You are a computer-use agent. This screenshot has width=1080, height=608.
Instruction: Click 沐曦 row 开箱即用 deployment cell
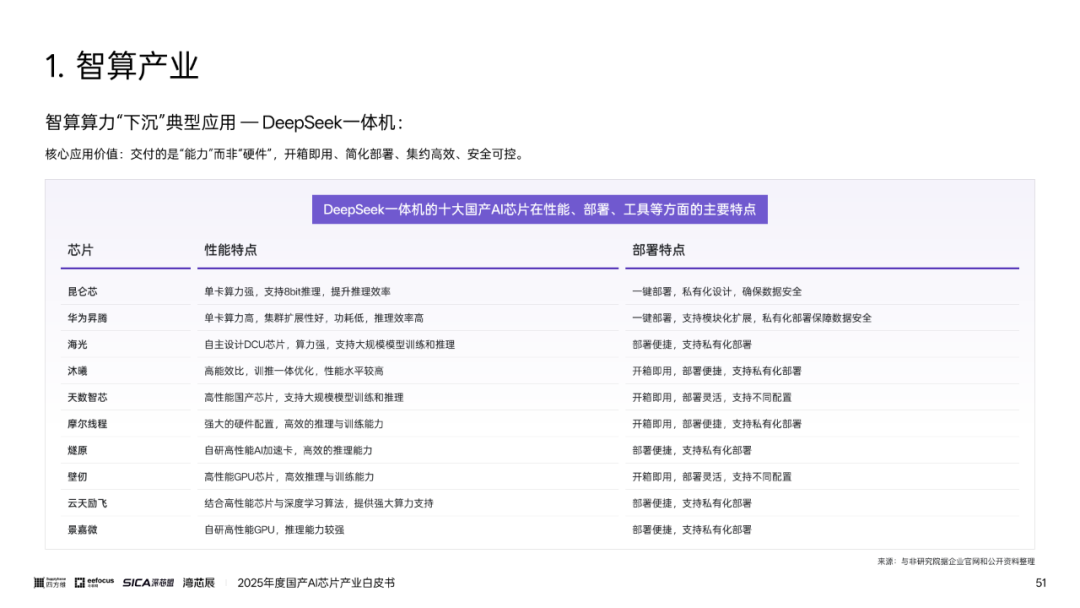[717, 371]
